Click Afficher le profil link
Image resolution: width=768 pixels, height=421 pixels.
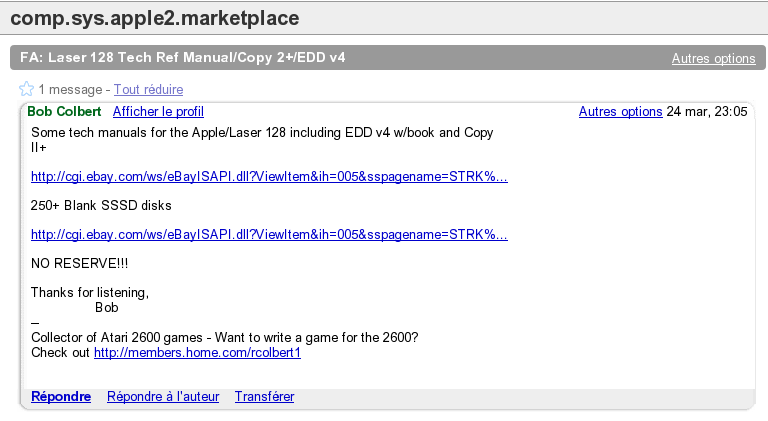tap(158, 111)
